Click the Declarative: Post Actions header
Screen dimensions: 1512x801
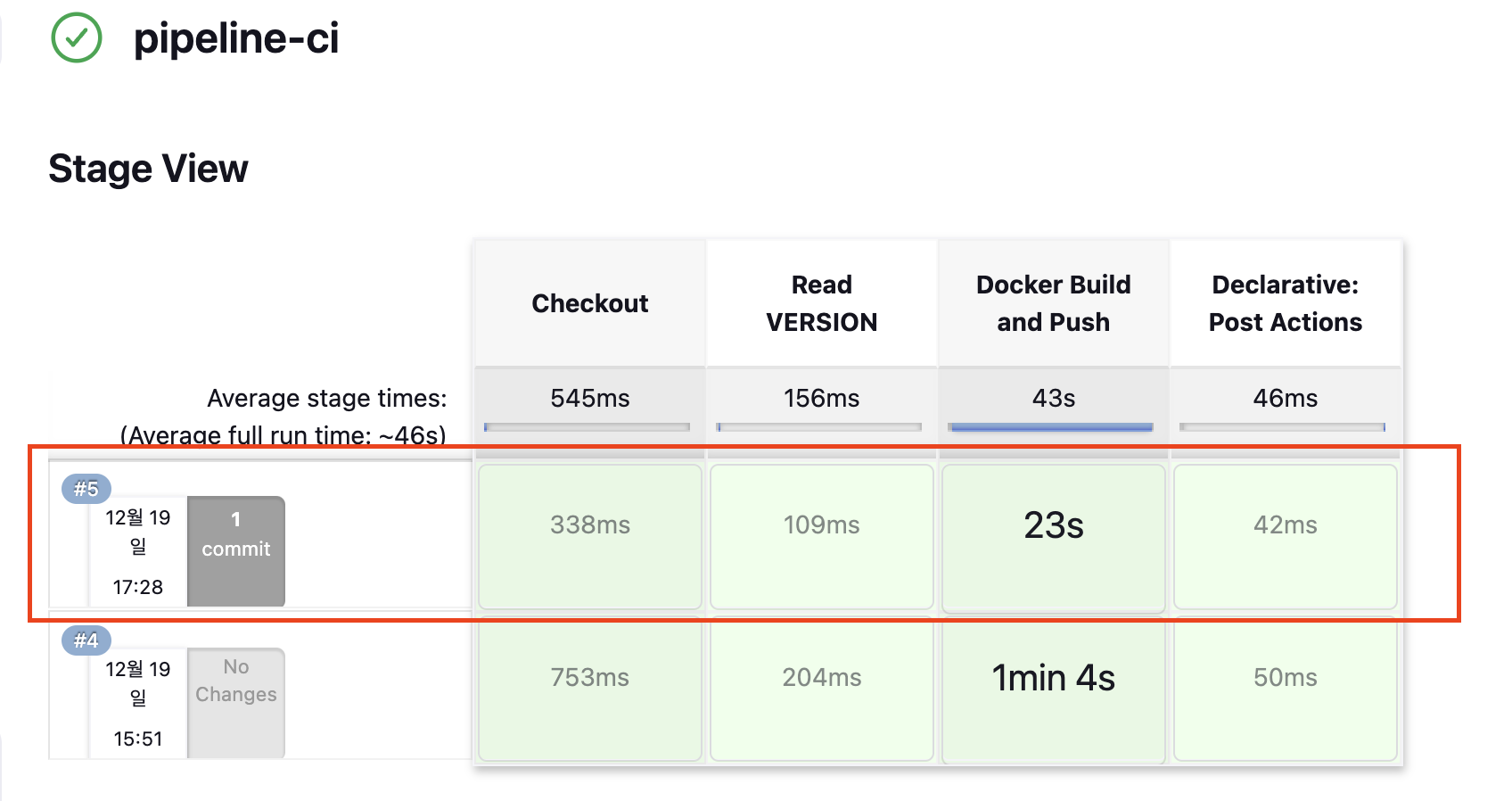[1286, 303]
